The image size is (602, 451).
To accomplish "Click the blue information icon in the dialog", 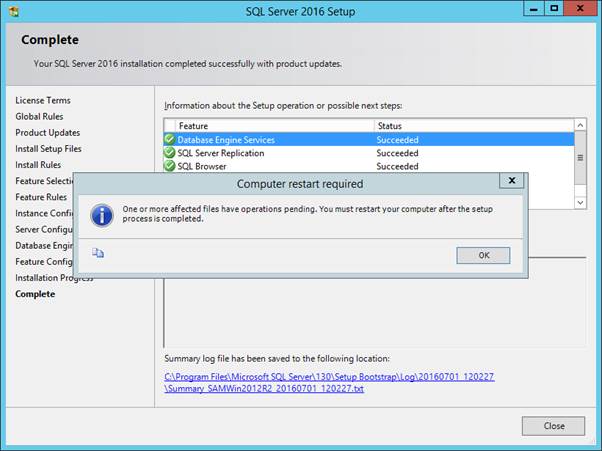I will [x=102, y=216].
